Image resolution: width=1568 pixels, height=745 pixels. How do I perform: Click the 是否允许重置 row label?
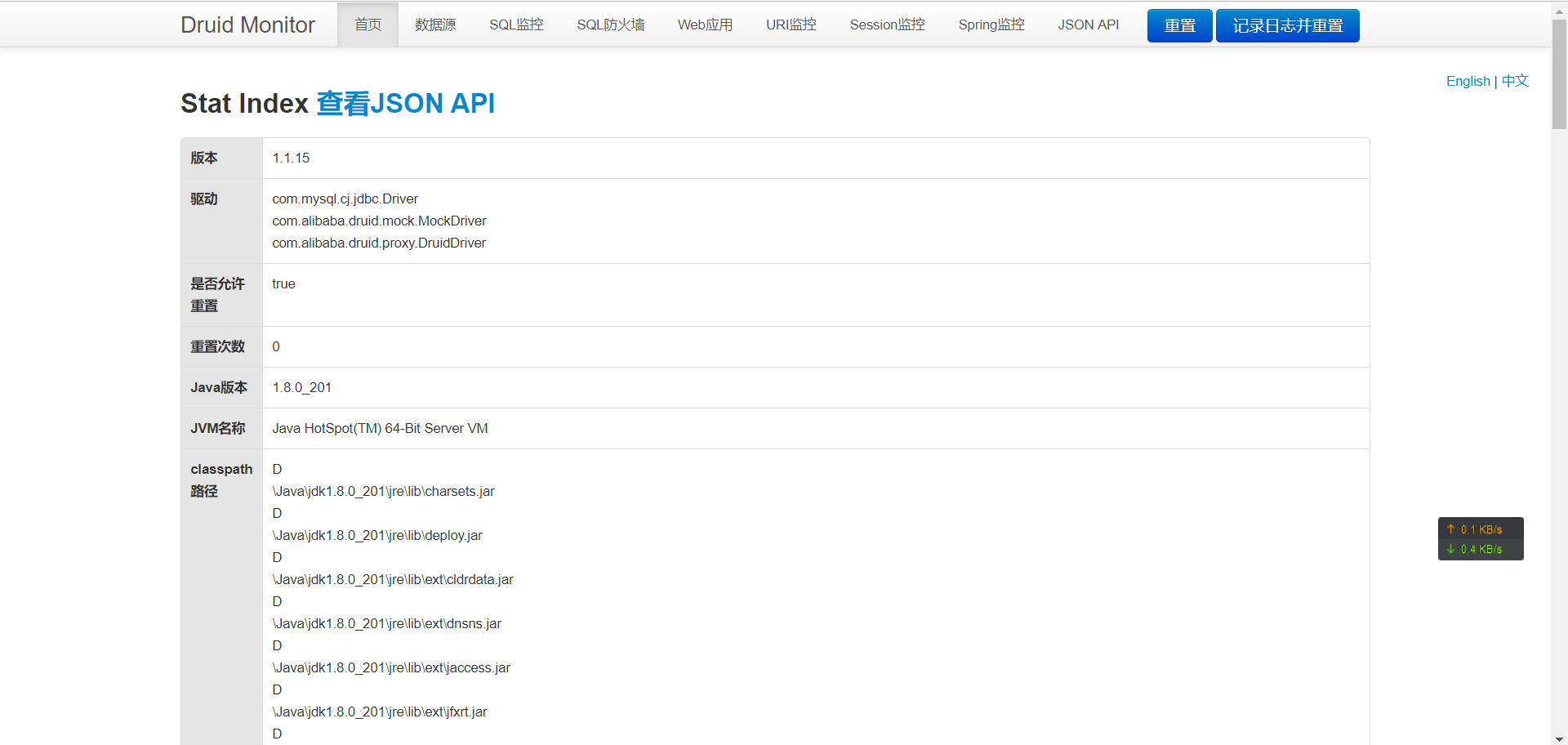[x=217, y=294]
